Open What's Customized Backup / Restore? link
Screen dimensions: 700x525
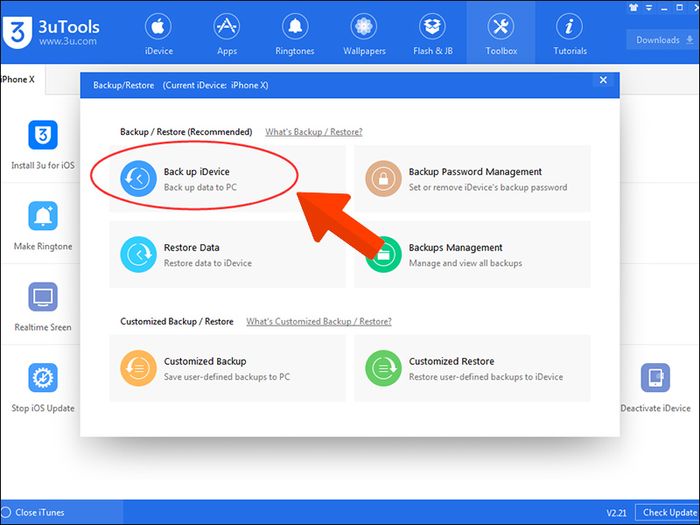319,321
